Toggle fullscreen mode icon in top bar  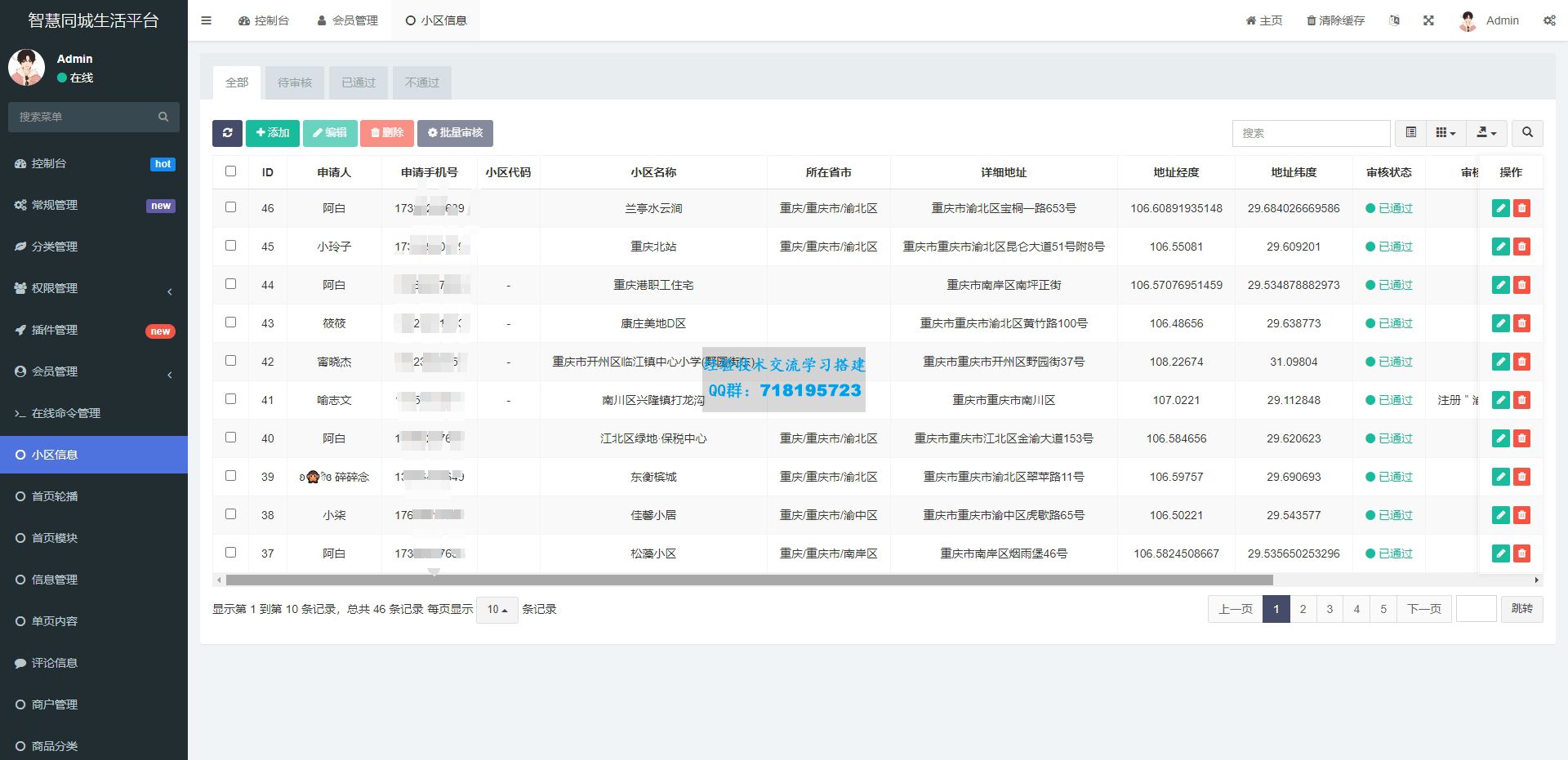coord(1428,20)
